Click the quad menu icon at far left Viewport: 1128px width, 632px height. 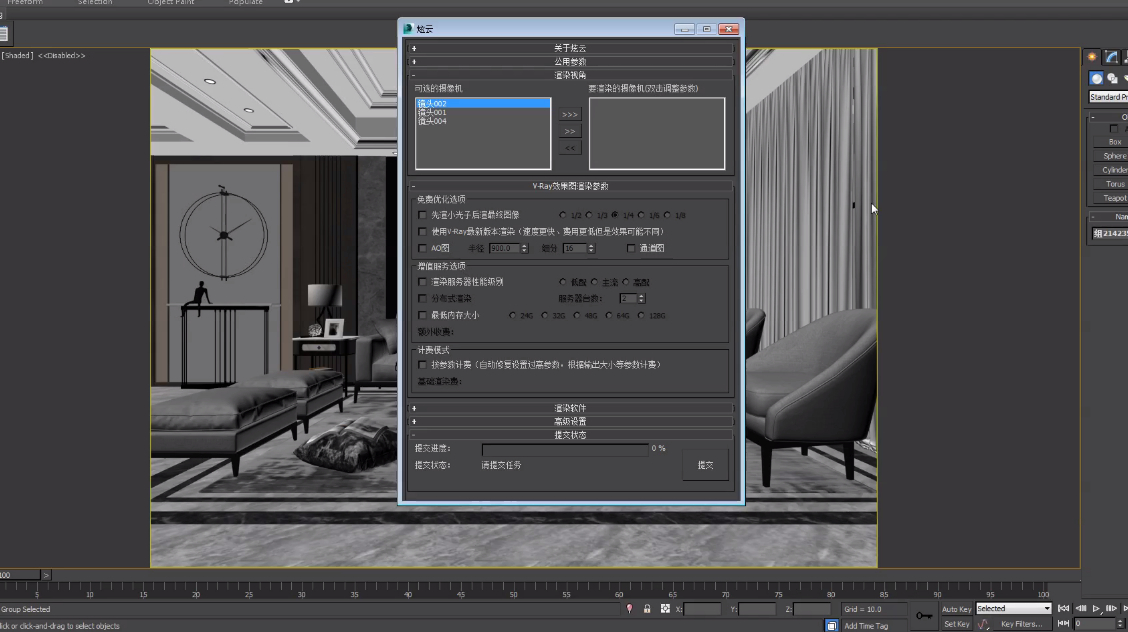pos(3,33)
